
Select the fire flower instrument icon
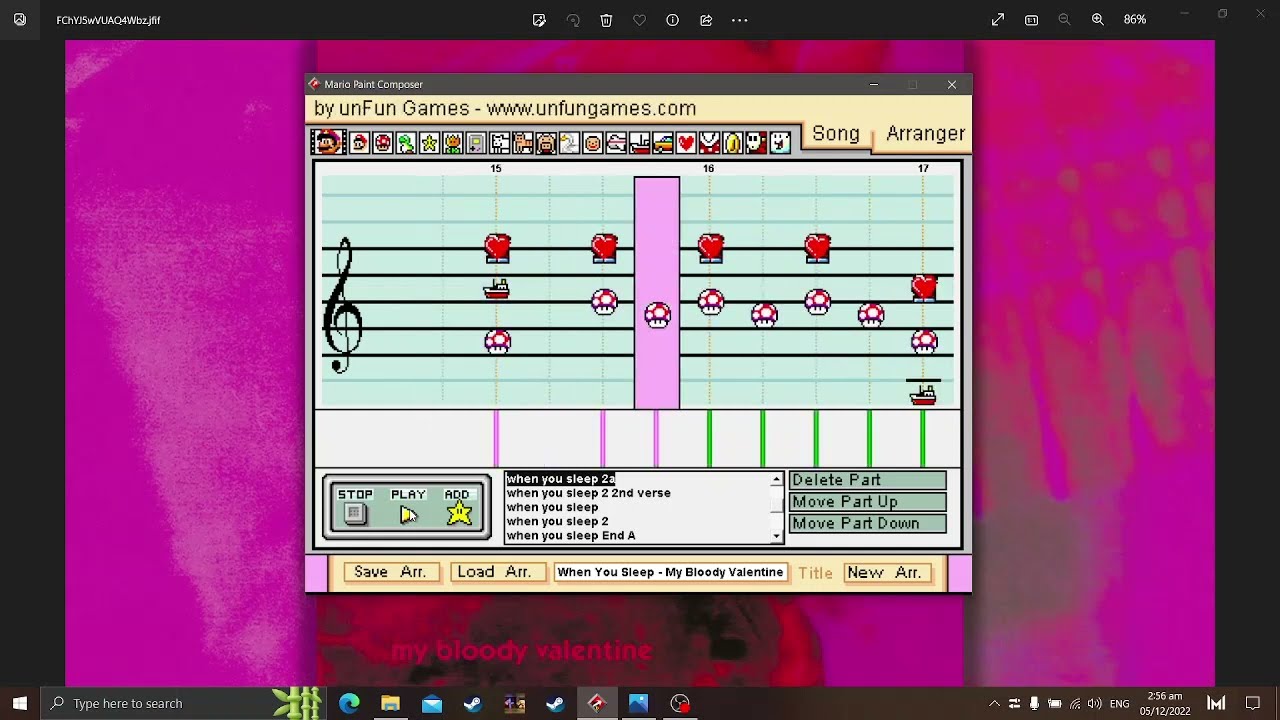coord(453,143)
